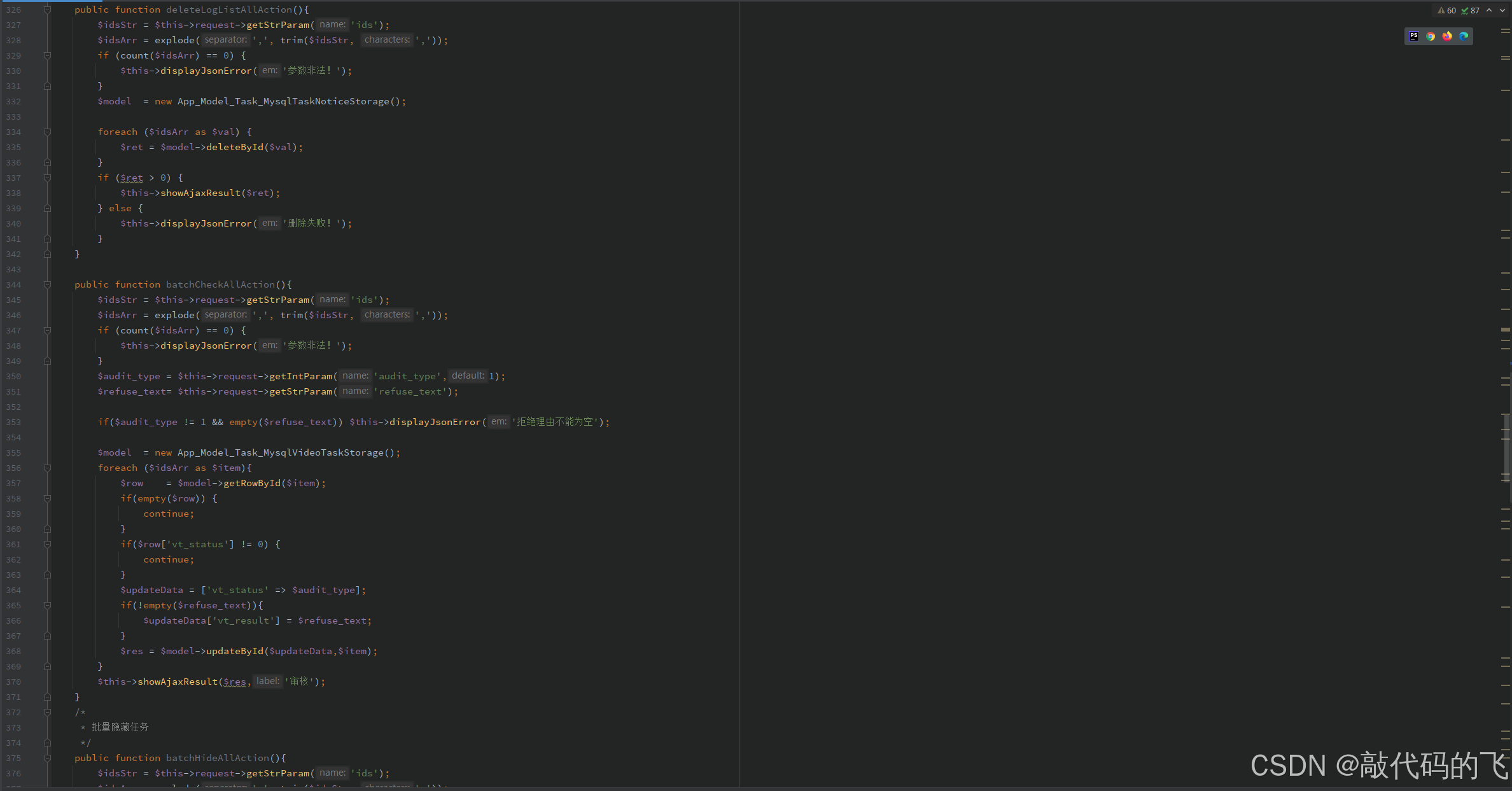Fold the foreach block on line 356
The image size is (1512, 791).
click(47, 468)
